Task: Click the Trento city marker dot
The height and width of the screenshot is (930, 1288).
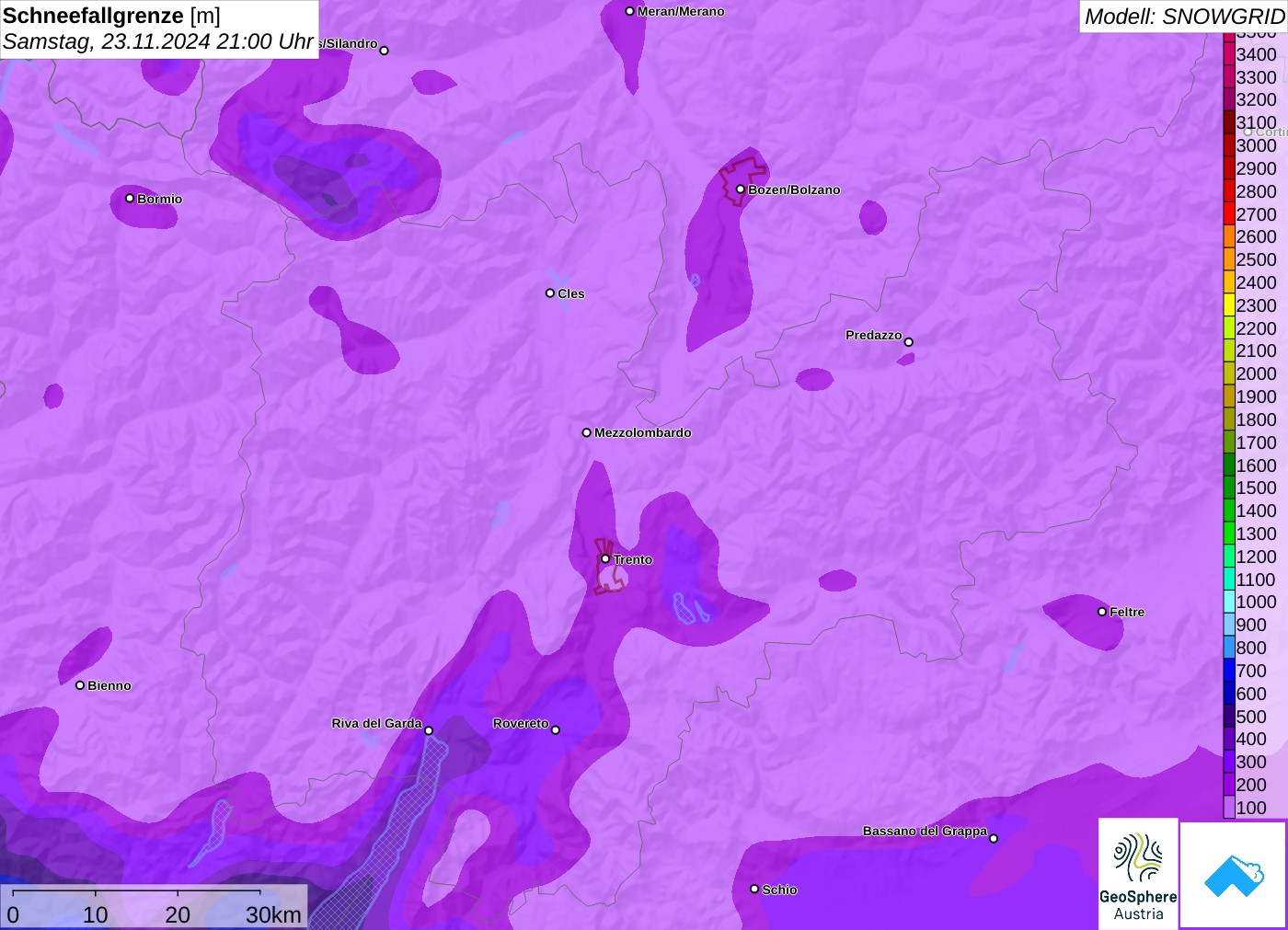Action: [x=605, y=558]
